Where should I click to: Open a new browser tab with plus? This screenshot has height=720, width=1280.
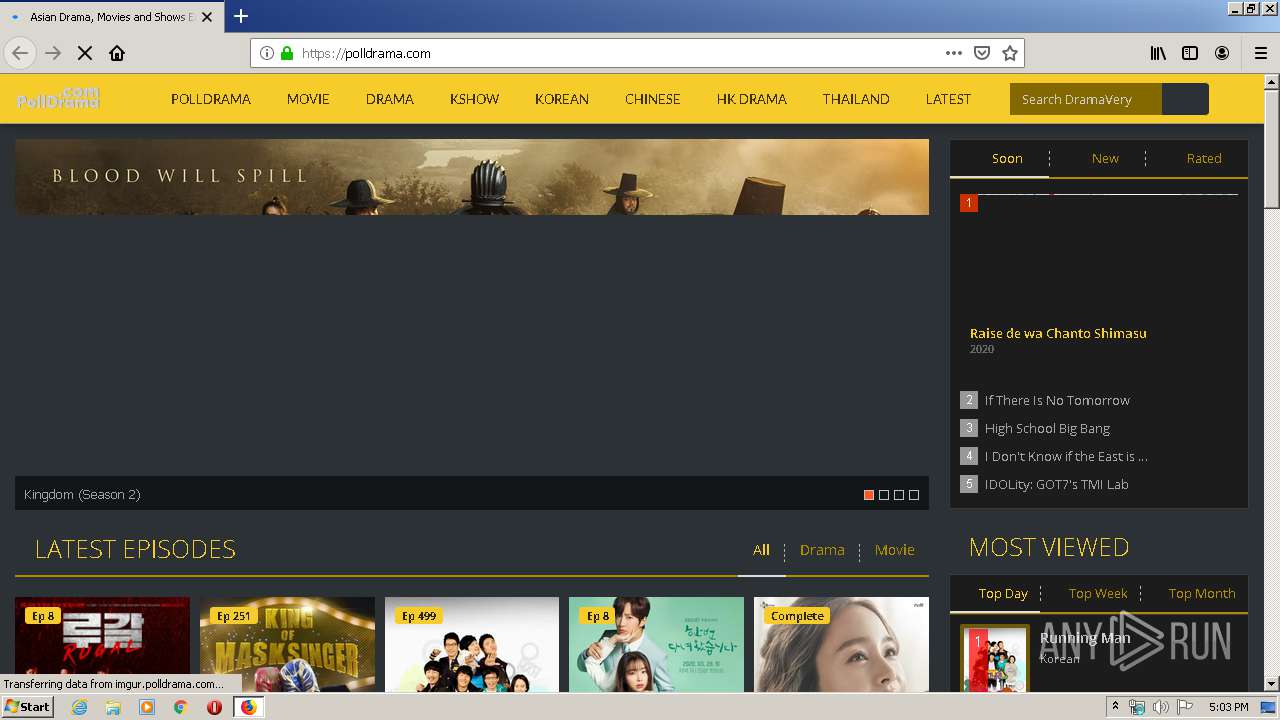tap(241, 16)
